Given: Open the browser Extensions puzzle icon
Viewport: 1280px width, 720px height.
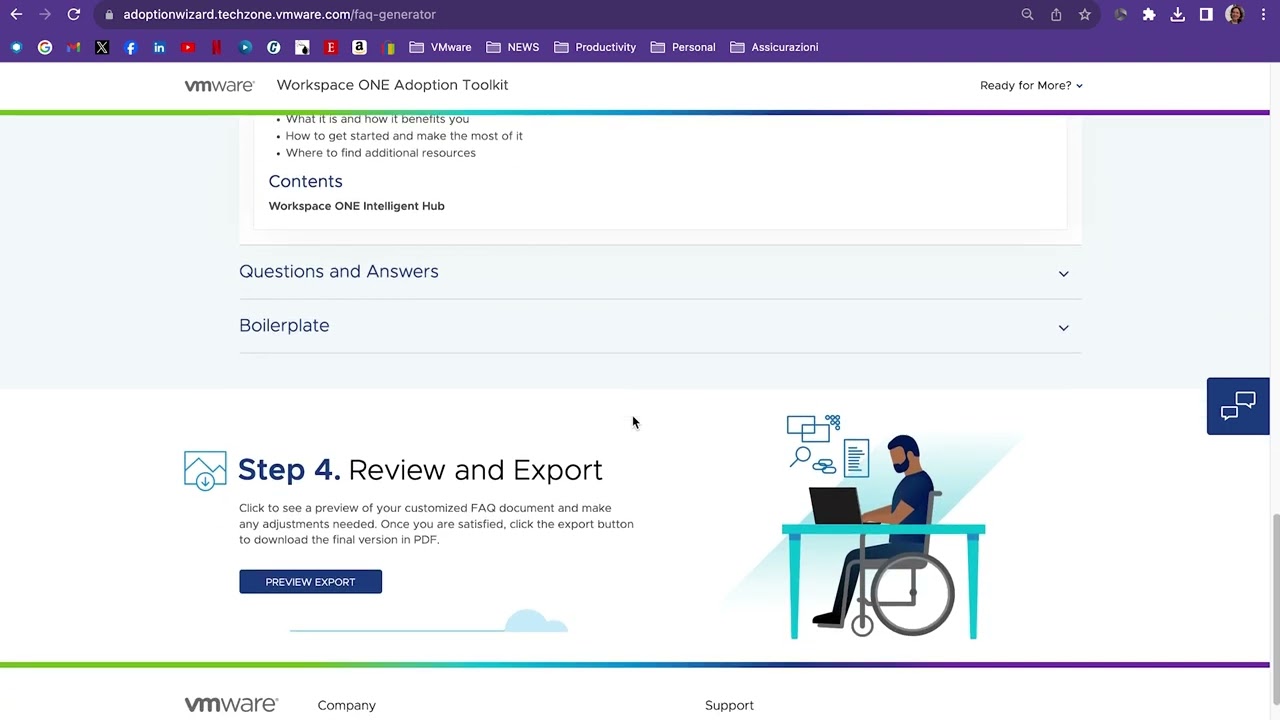Looking at the screenshot, I should click(1149, 15).
